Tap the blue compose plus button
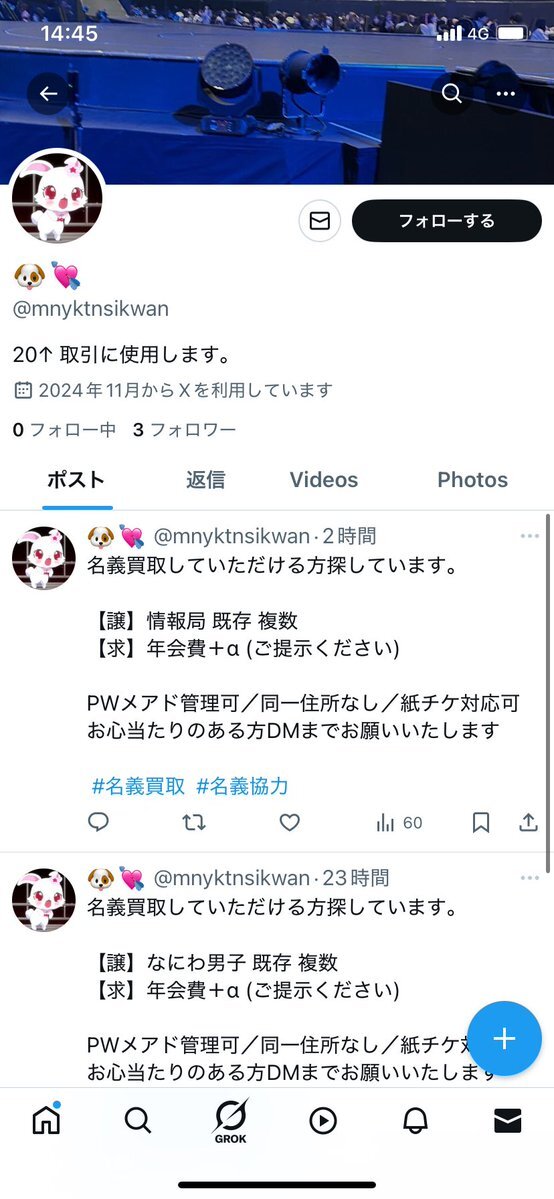Image resolution: width=554 pixels, height=1199 pixels. pyautogui.click(x=504, y=1038)
